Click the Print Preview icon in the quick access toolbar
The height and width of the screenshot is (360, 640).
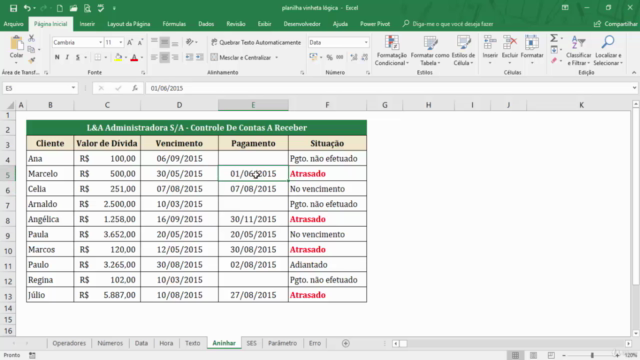(x=87, y=8)
